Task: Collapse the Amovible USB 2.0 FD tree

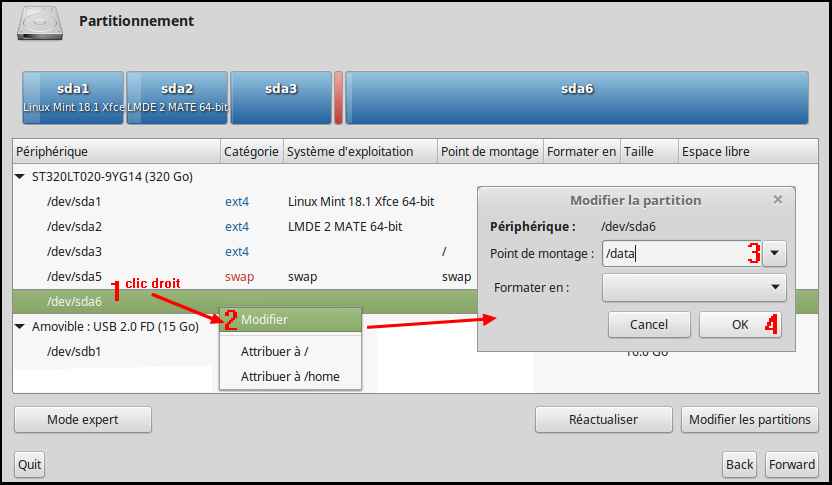Action: (x=21, y=327)
